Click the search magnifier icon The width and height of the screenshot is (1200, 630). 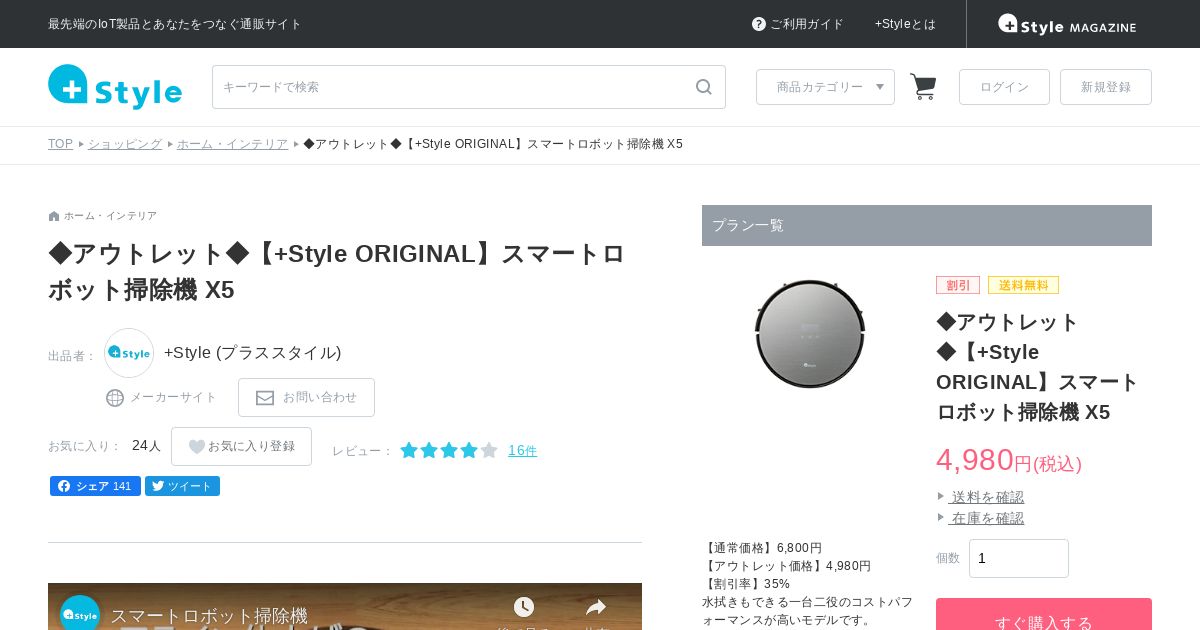704,87
